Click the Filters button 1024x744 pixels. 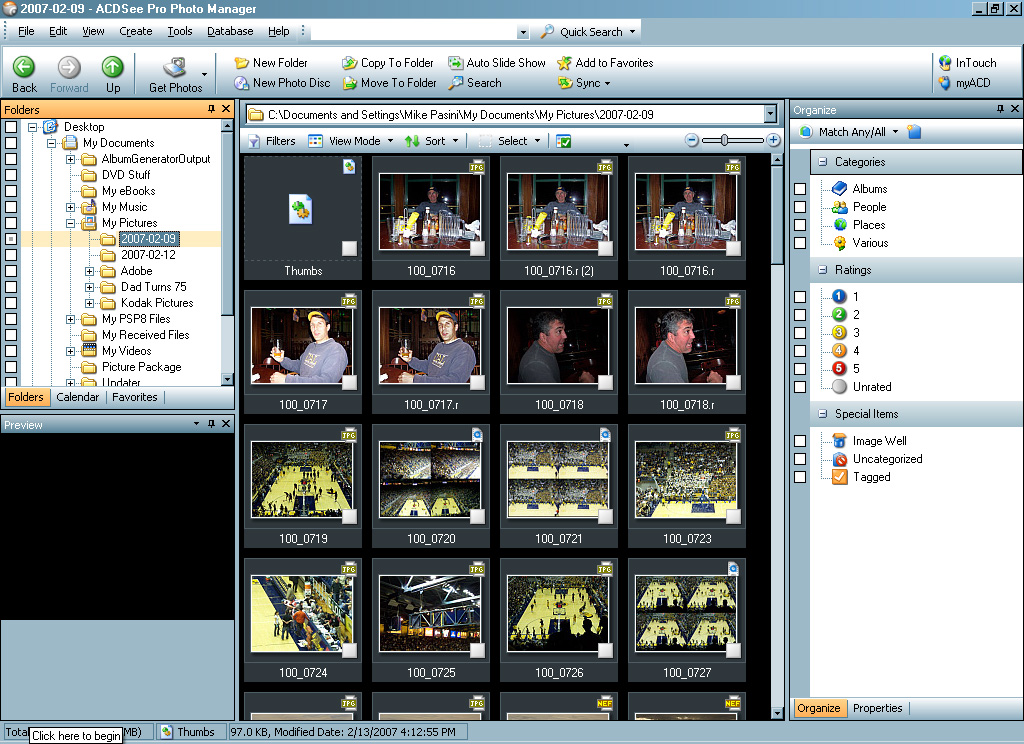(271, 141)
